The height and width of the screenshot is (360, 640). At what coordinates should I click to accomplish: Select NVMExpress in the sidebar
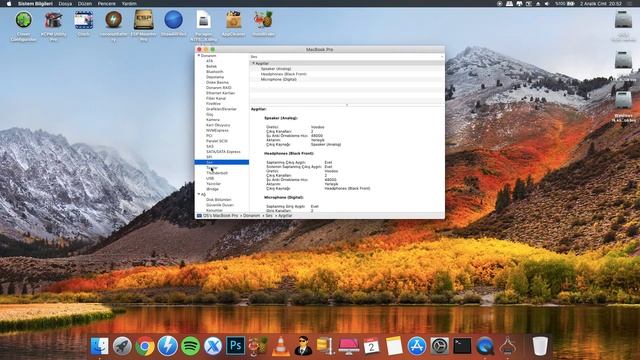point(217,130)
